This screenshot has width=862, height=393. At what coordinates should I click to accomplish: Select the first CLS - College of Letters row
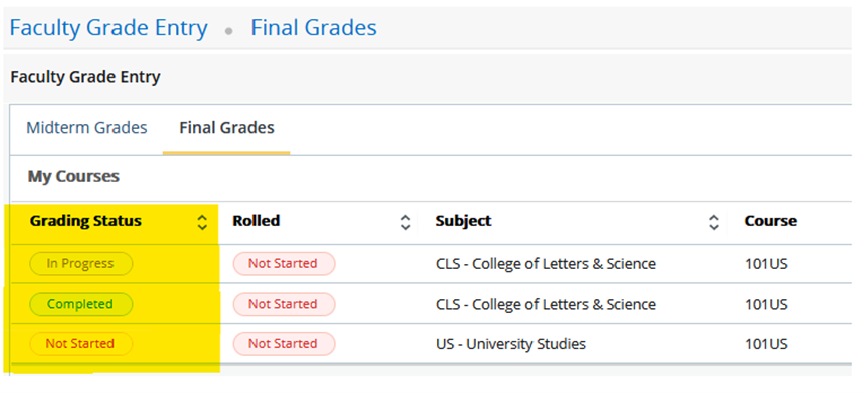431,264
